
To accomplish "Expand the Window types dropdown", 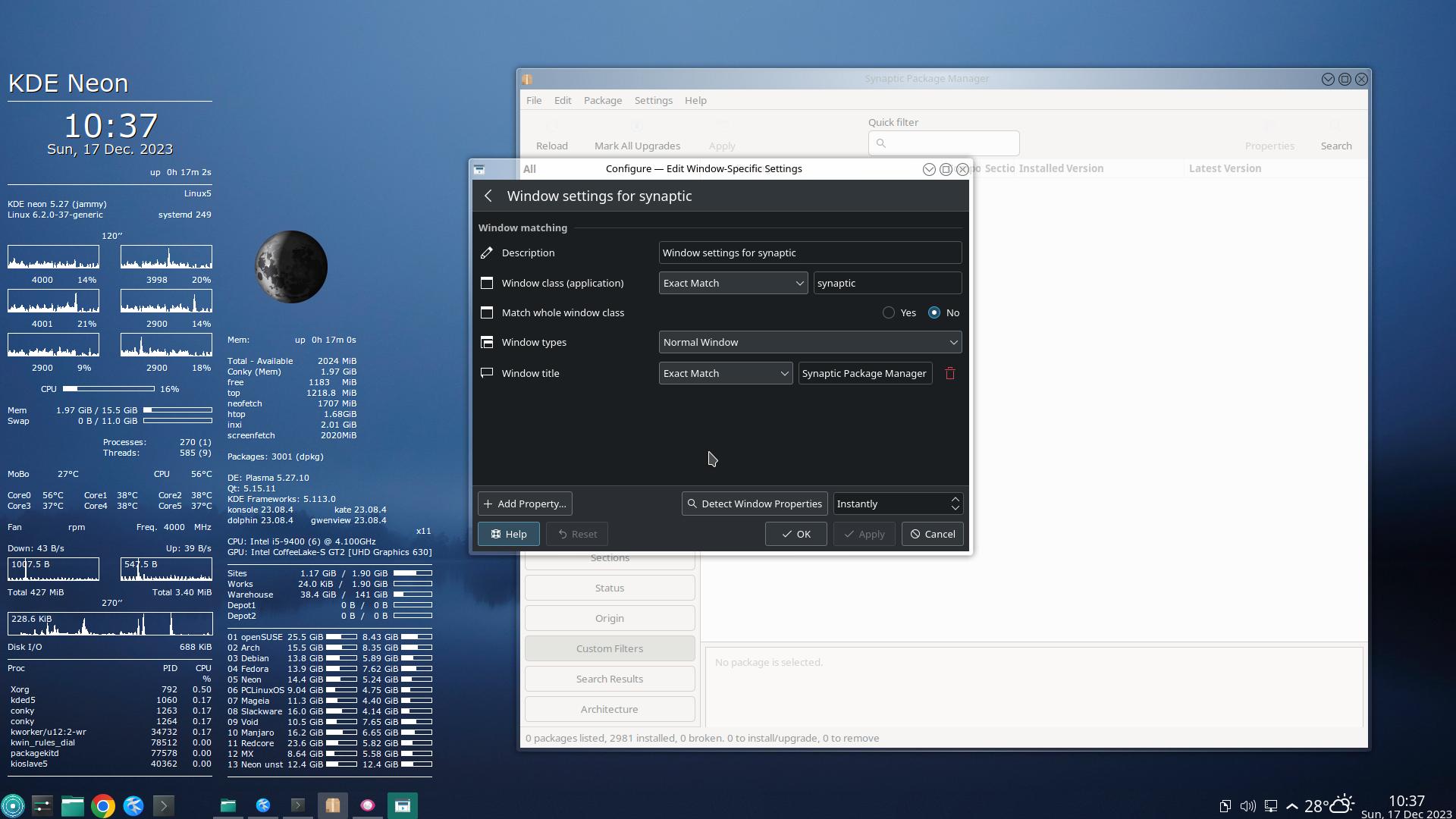I will 810,342.
